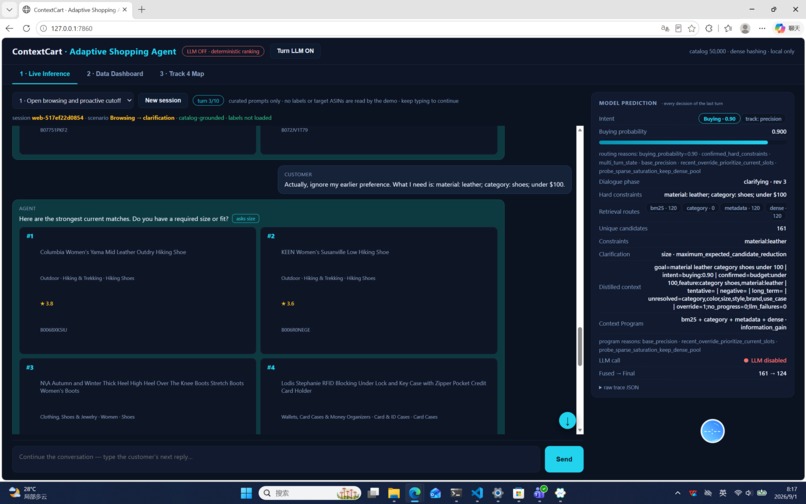The width and height of the screenshot is (806, 504).
Task: Open Task View from the taskbar
Action: (x=373, y=493)
